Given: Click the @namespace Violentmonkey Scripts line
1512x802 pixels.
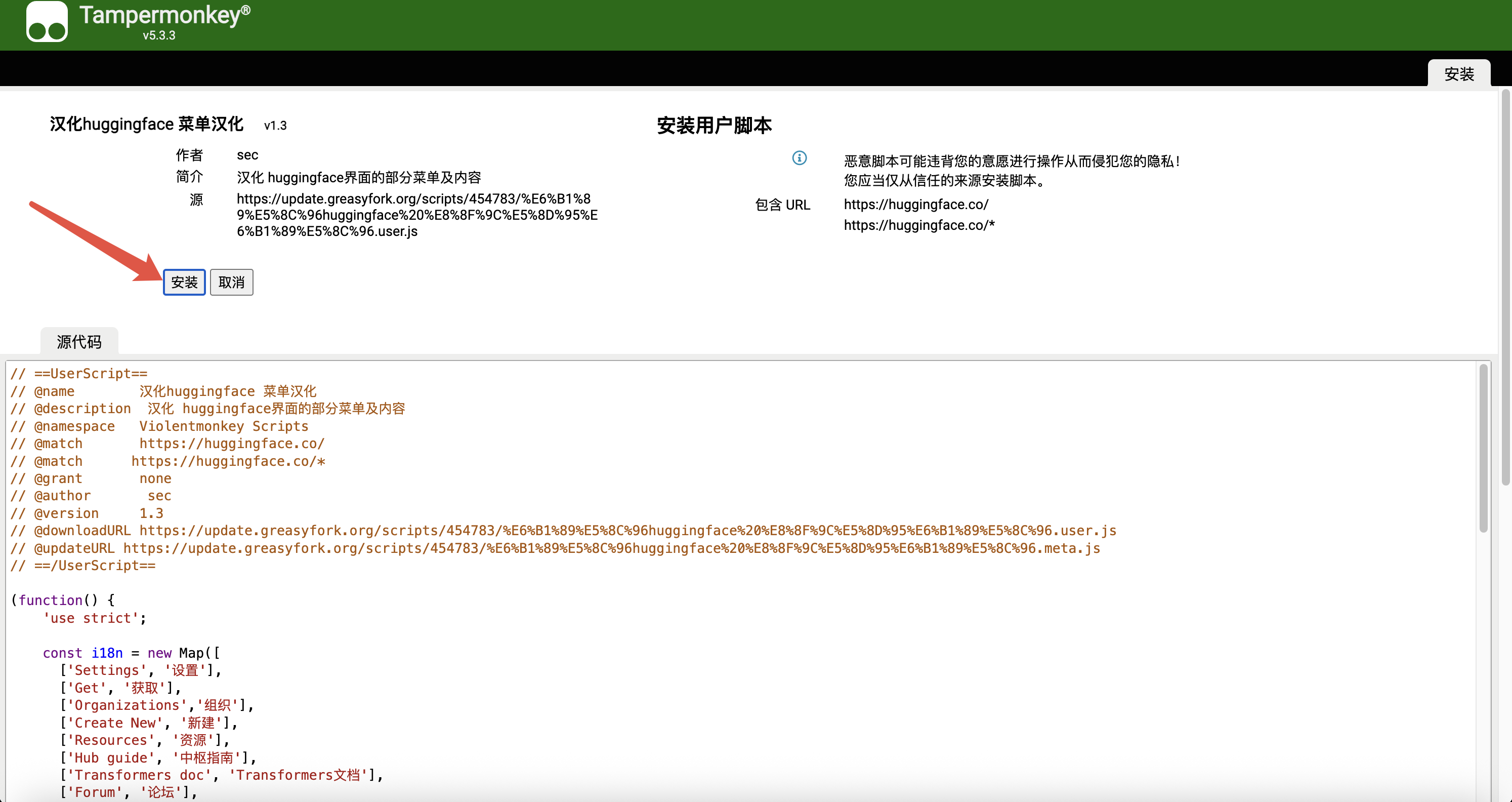Looking at the screenshot, I should [x=160, y=426].
